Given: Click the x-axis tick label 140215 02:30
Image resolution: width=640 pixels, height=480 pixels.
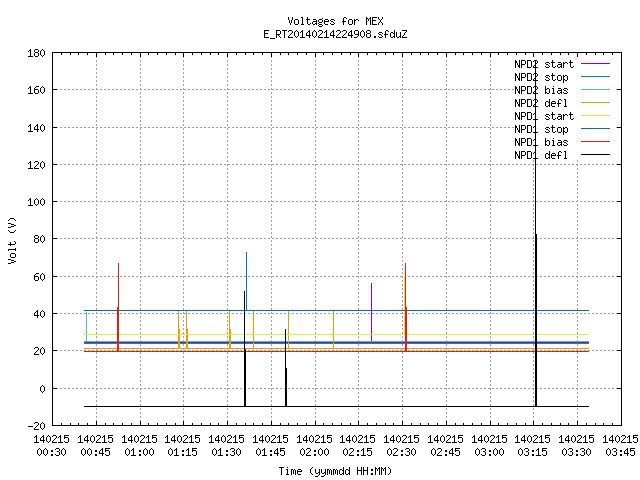Looking at the screenshot, I should coord(402,446).
